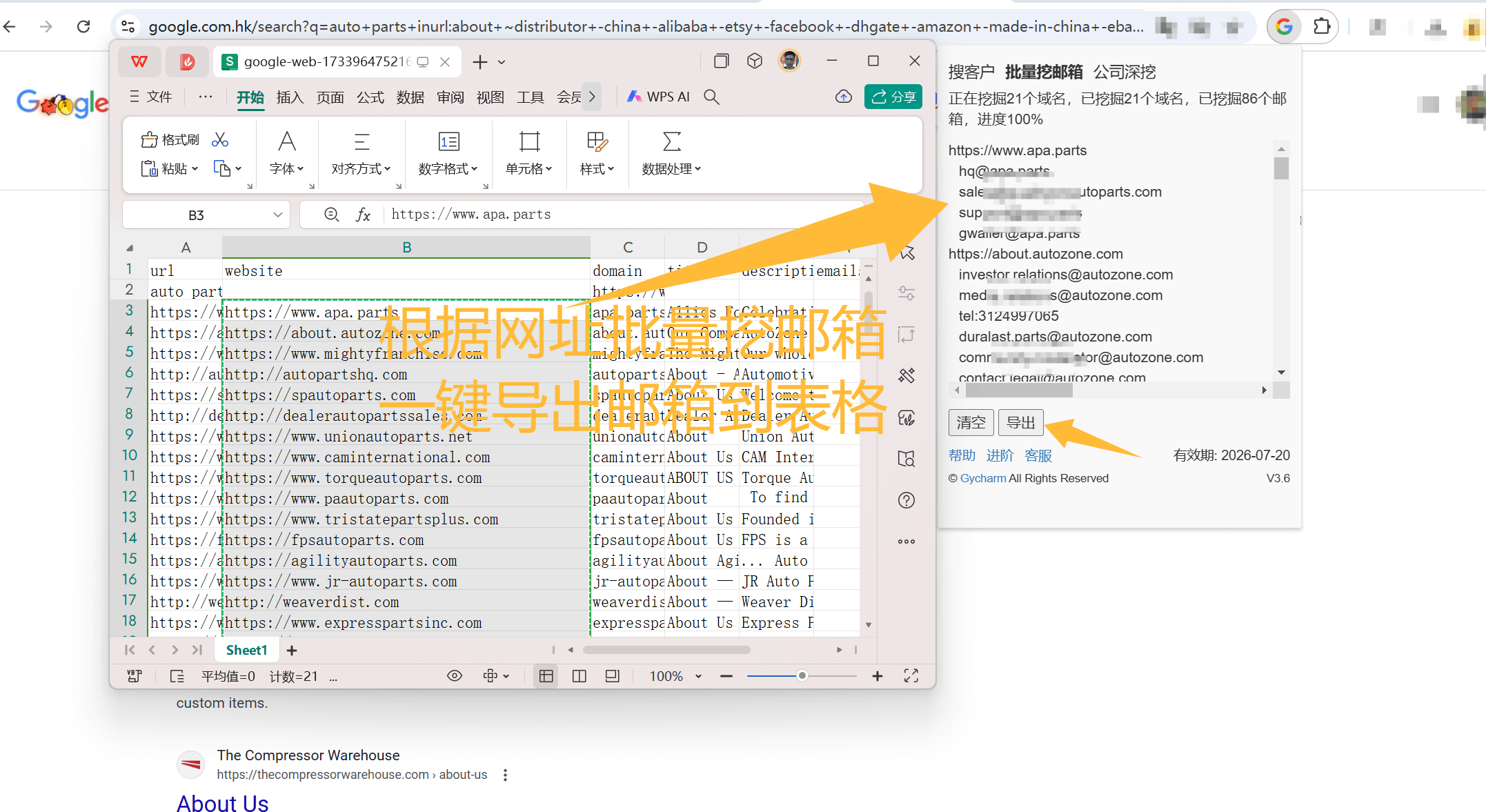Switch to the 公式 ribbon tab
The image size is (1486, 812).
(x=370, y=97)
